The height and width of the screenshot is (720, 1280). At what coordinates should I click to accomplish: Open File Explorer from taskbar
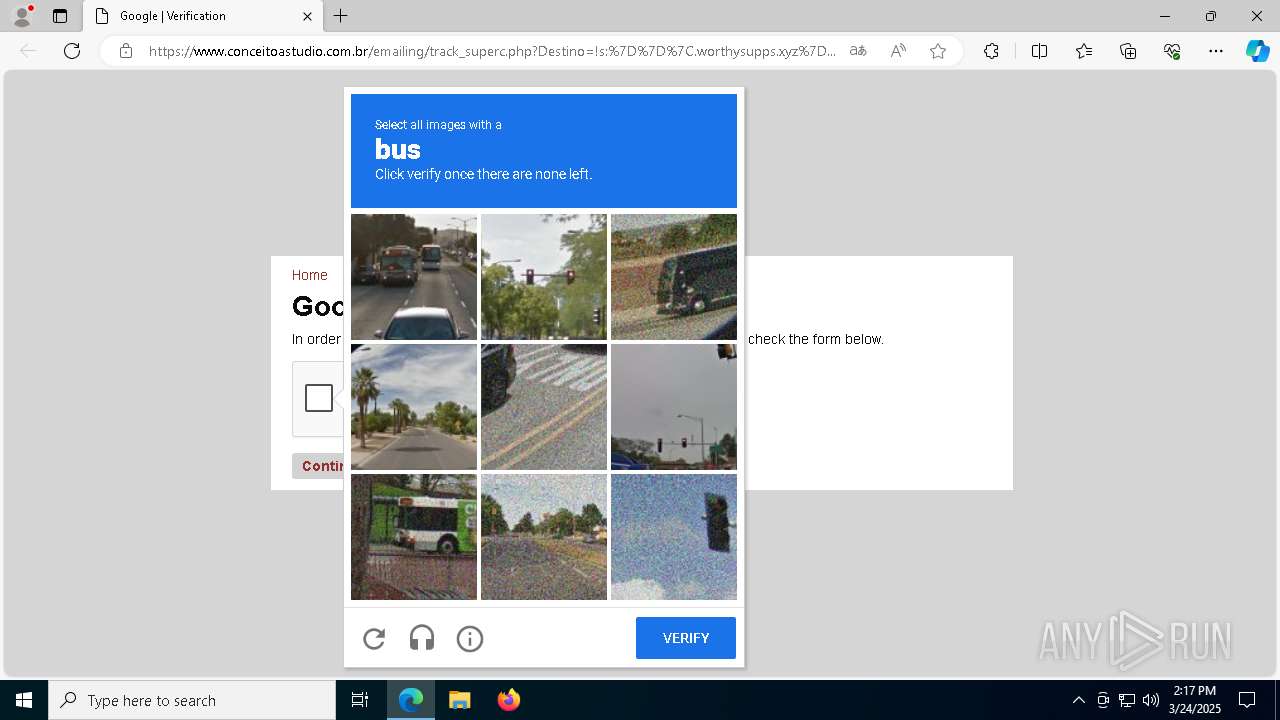point(459,700)
